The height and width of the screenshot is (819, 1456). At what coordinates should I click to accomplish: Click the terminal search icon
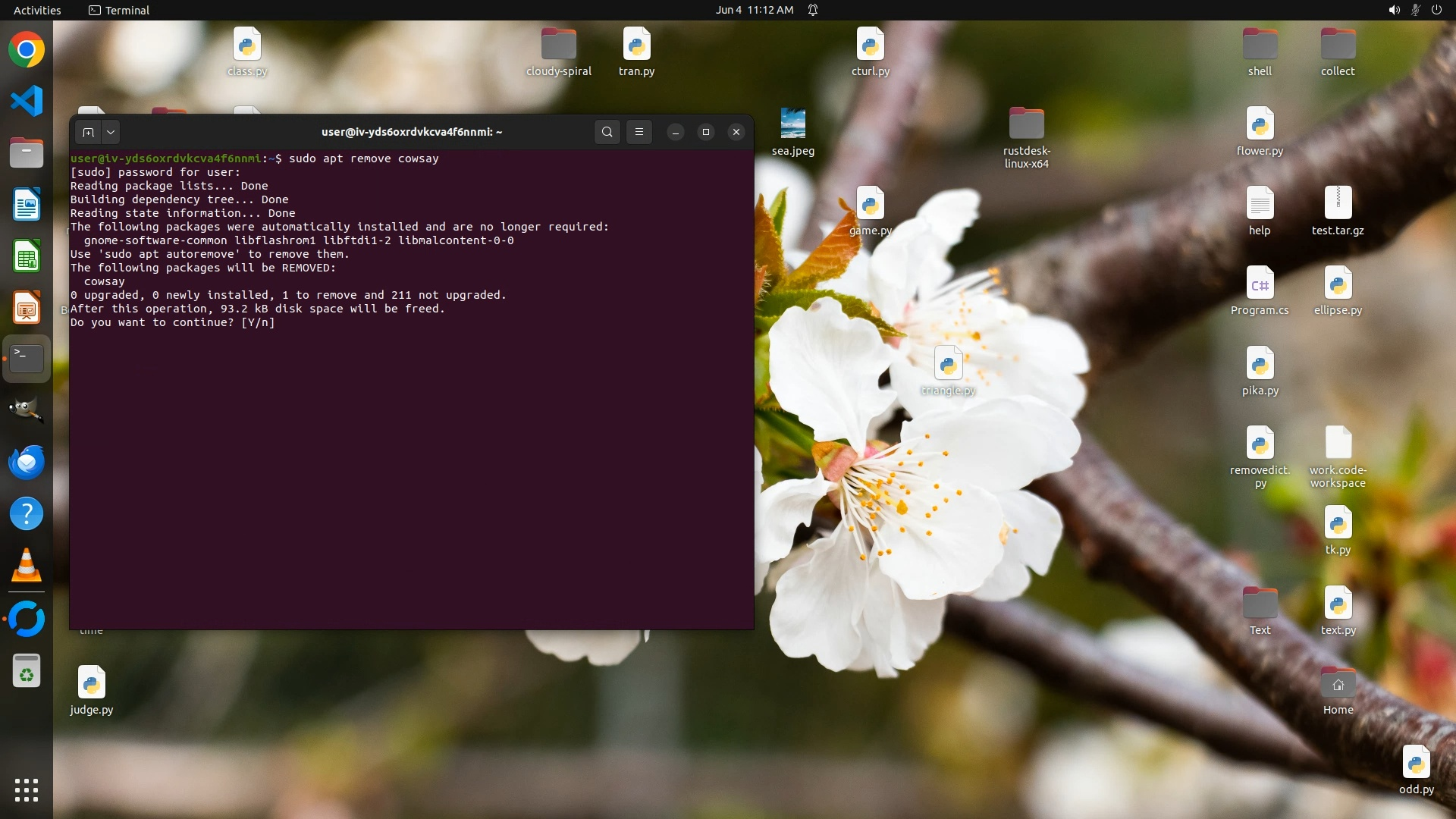pyautogui.click(x=607, y=132)
